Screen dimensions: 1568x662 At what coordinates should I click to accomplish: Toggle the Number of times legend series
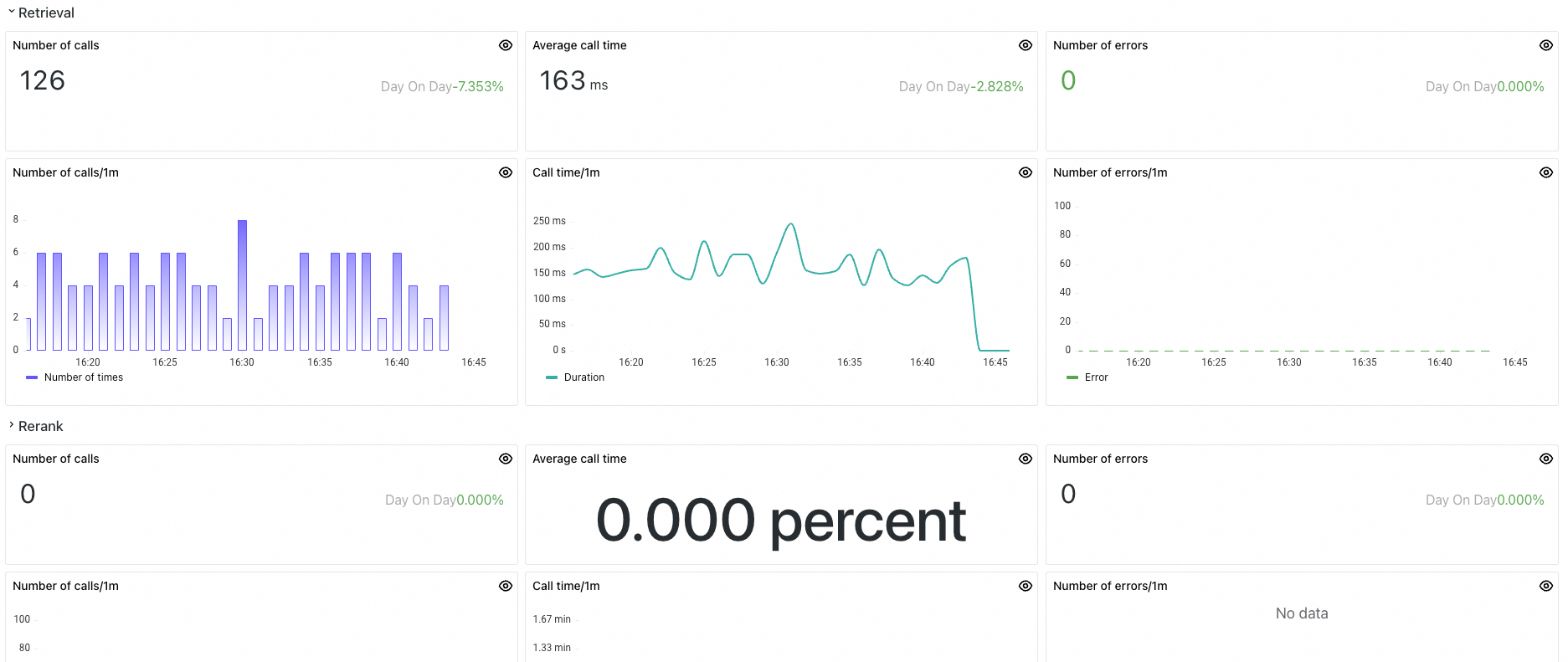(75, 377)
